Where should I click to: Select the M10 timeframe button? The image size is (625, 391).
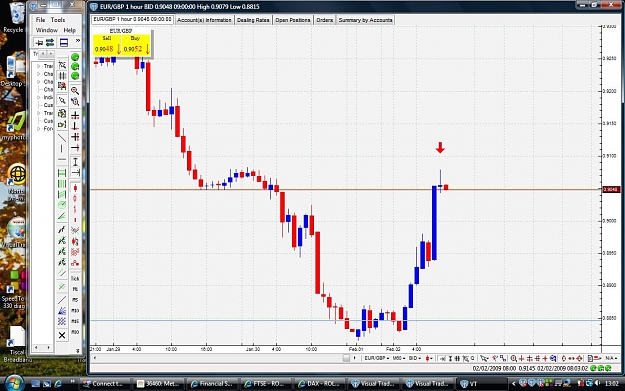75,310
